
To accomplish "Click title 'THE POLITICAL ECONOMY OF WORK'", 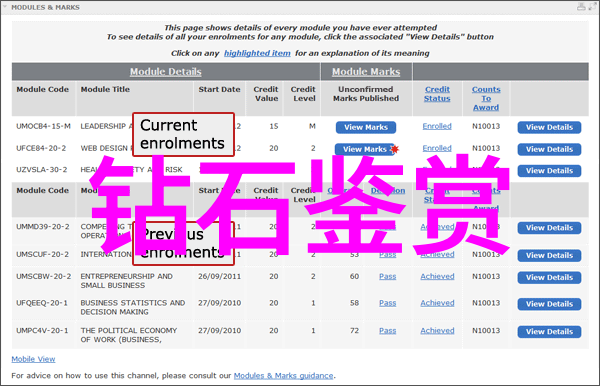I will pyautogui.click(x=129, y=335).
